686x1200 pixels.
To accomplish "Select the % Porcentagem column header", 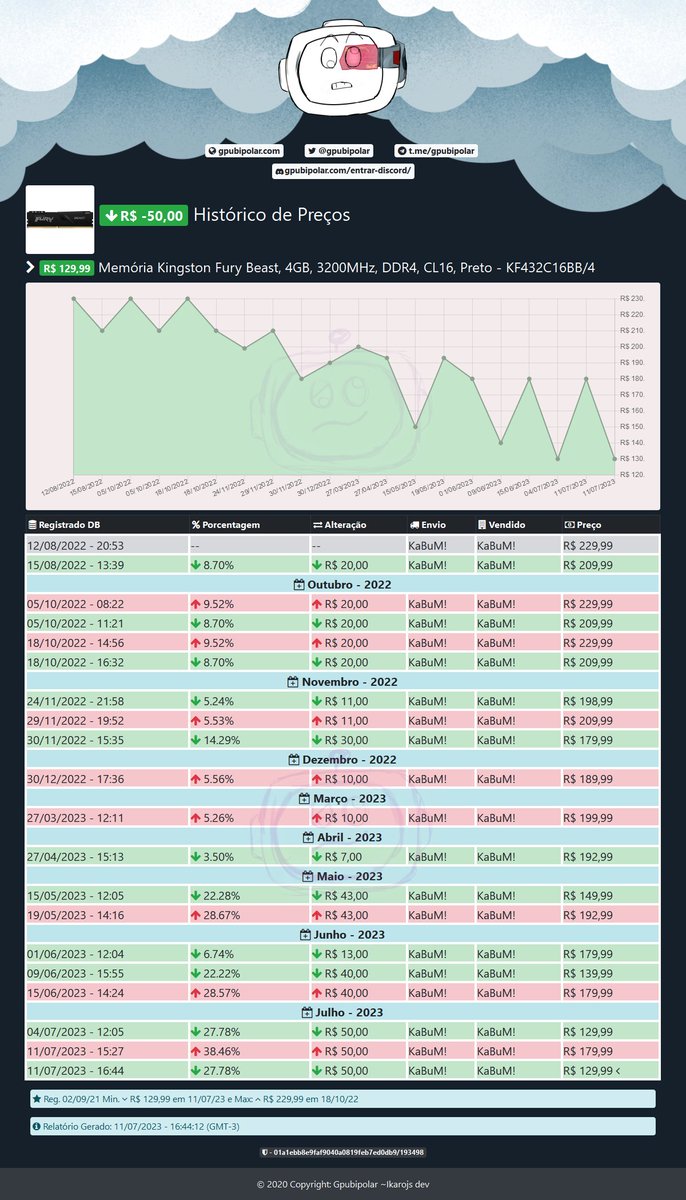I will (x=248, y=524).
